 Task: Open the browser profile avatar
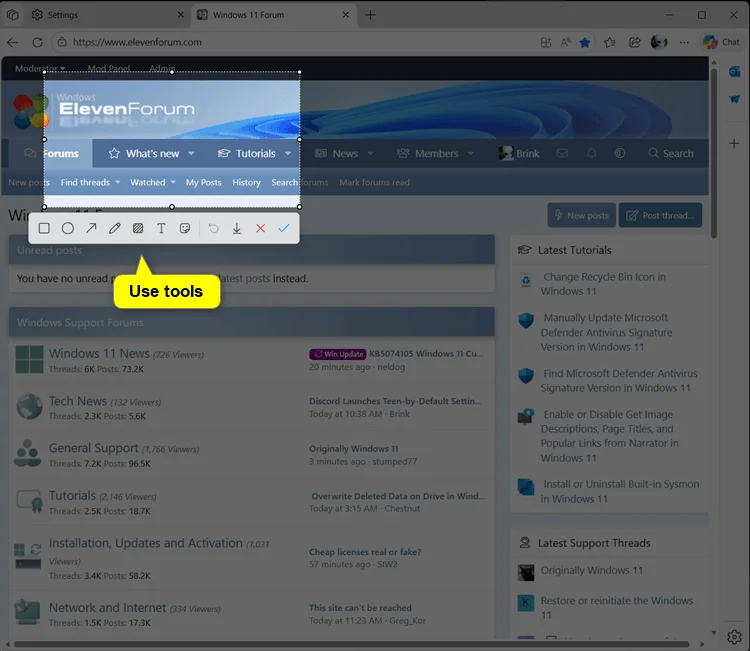point(659,42)
